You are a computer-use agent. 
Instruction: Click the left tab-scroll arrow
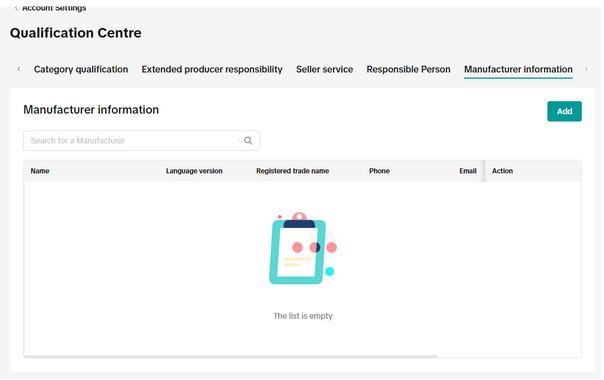point(19,69)
